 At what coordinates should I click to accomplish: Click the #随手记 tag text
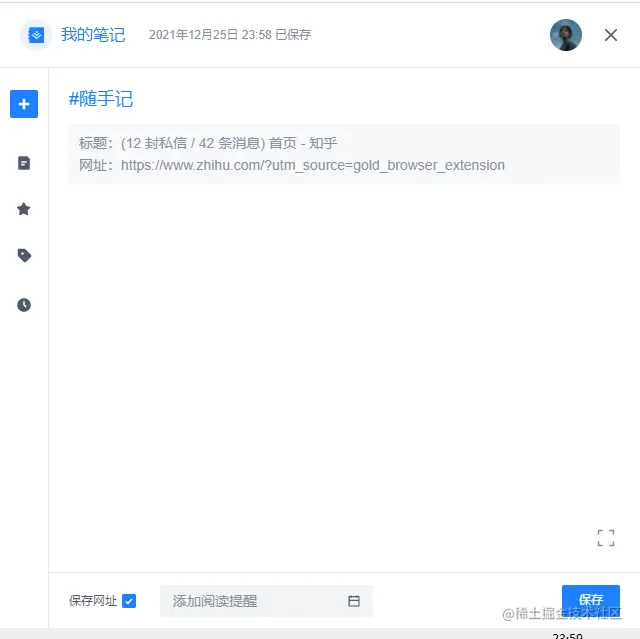(101, 99)
